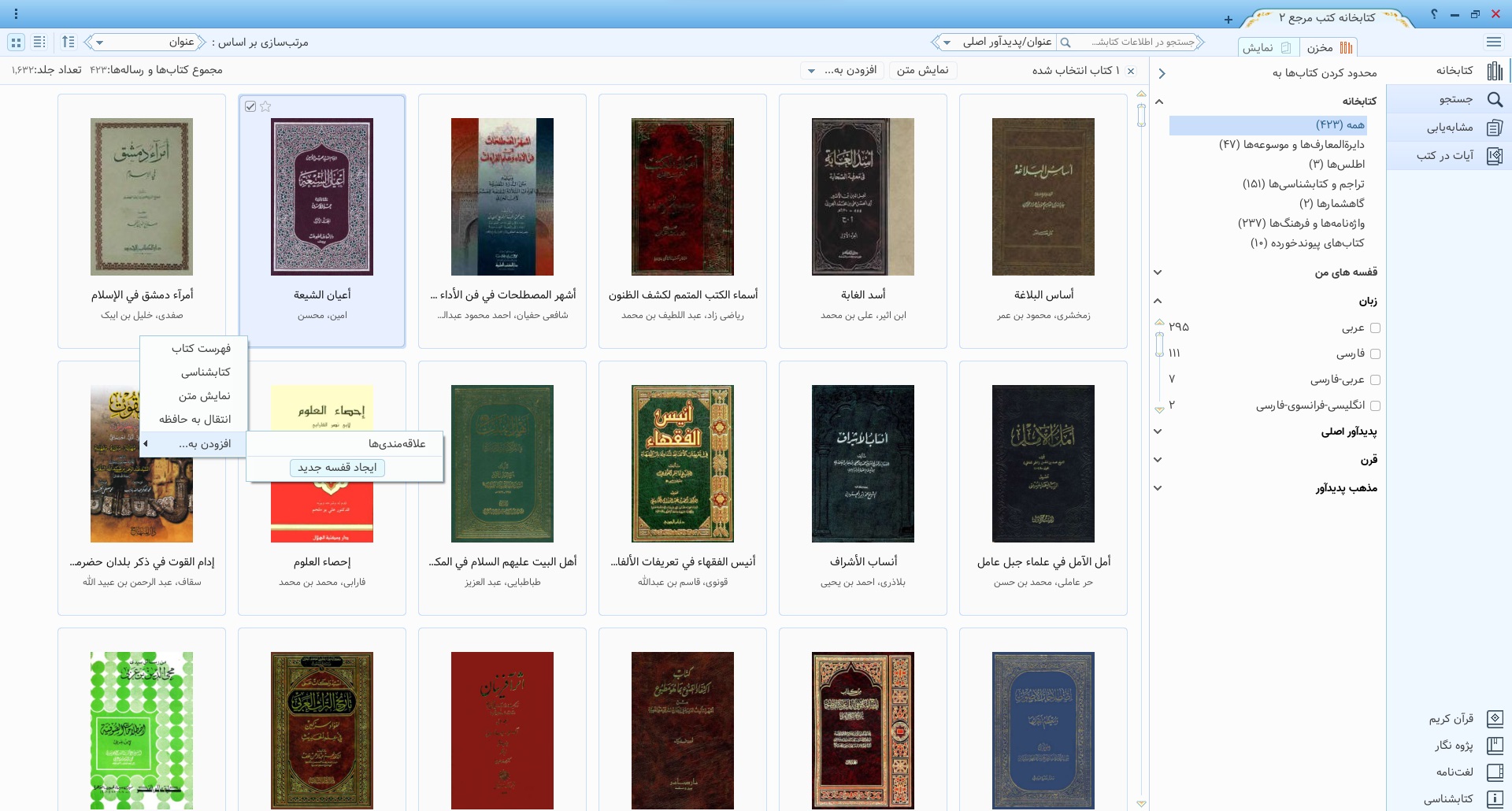
Task: Check the انگلیسی-فرانسوی-فارسی language filter
Action: 1375,406
